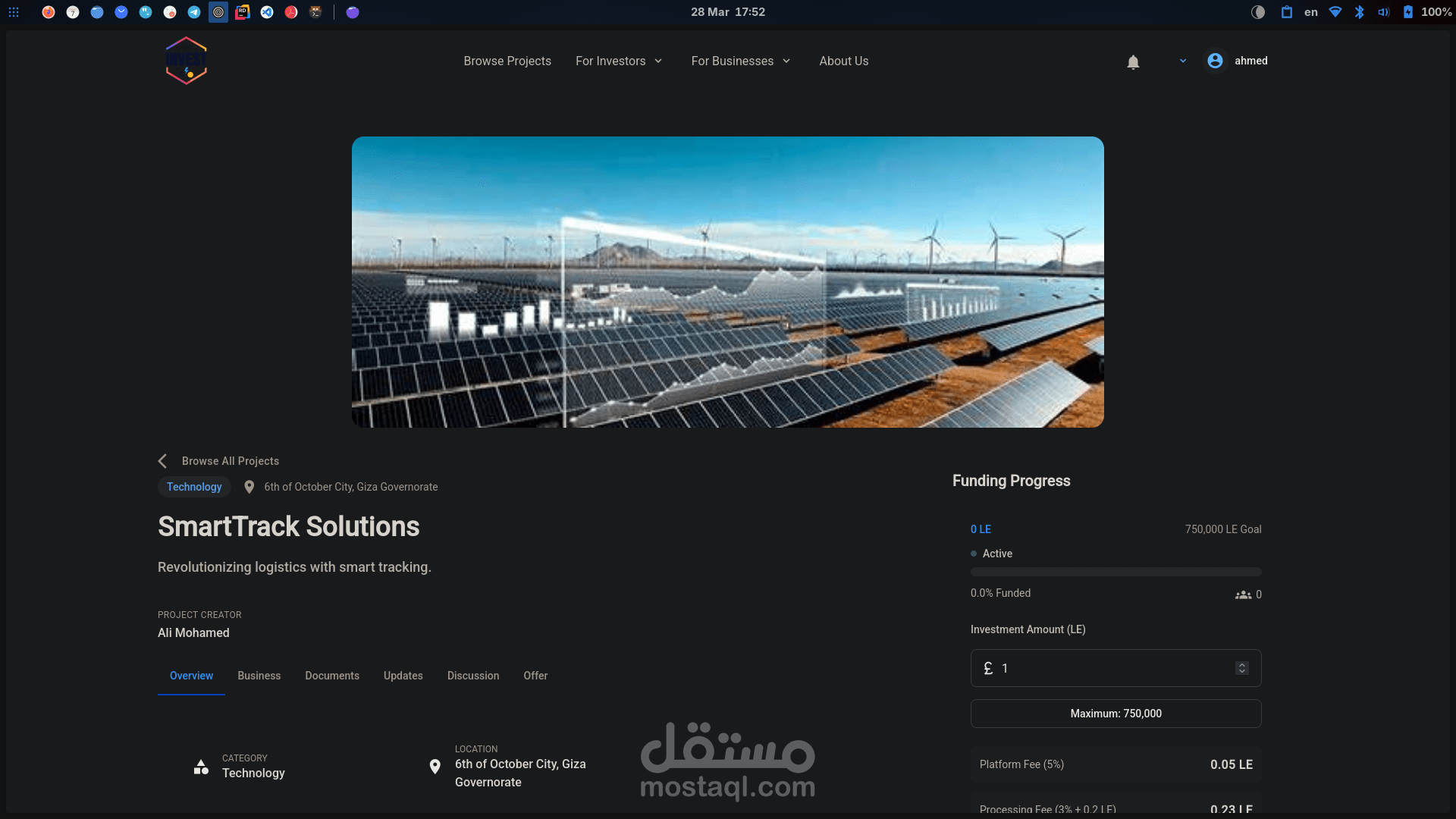Launch Telegram from the top panel

[x=194, y=12]
